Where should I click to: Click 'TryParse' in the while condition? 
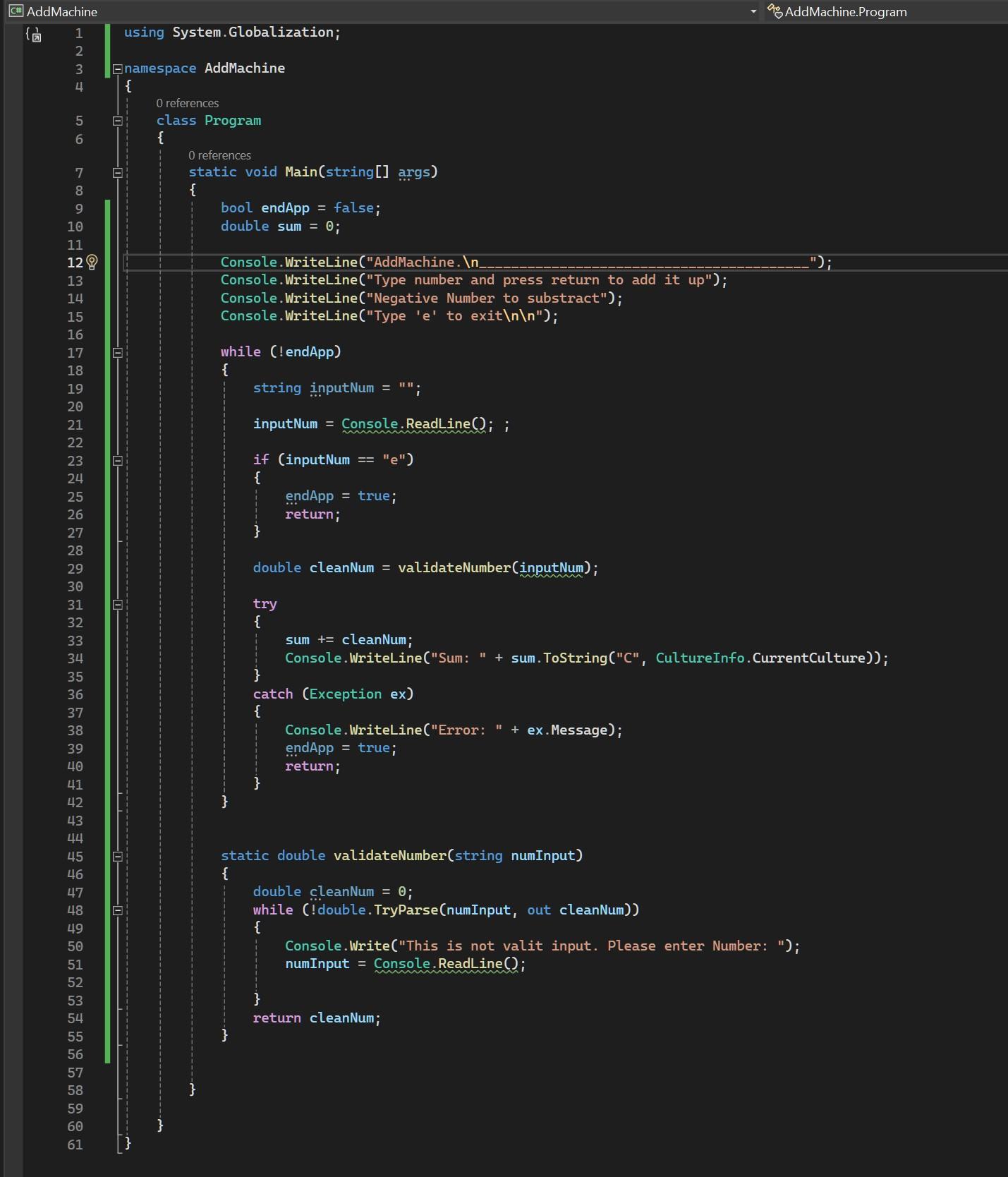click(x=406, y=910)
